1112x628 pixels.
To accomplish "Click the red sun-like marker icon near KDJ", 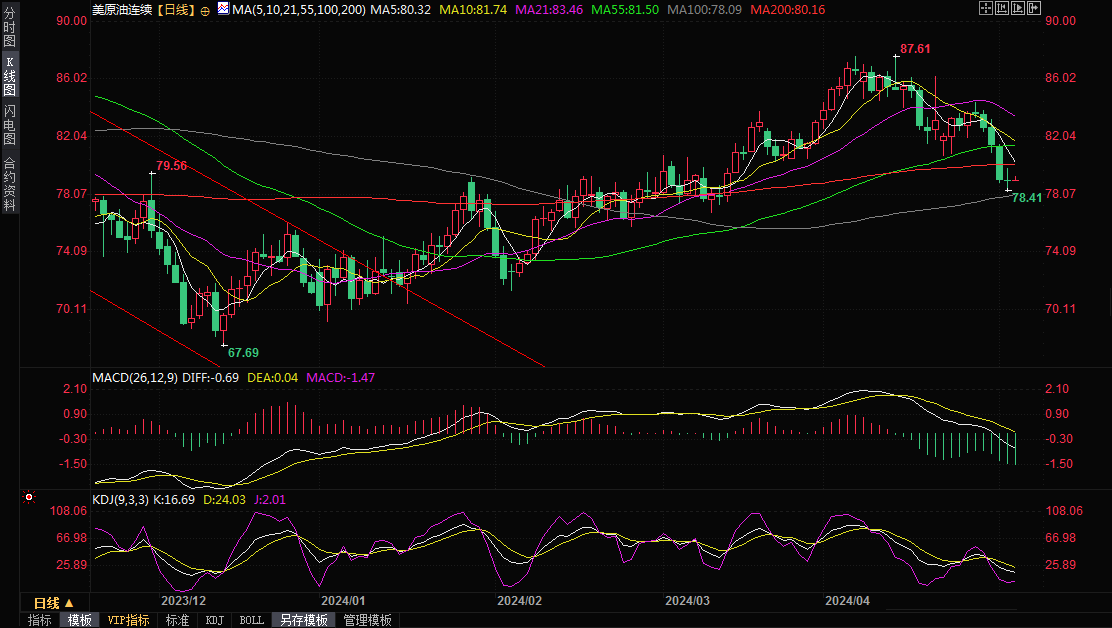I will [x=29, y=497].
